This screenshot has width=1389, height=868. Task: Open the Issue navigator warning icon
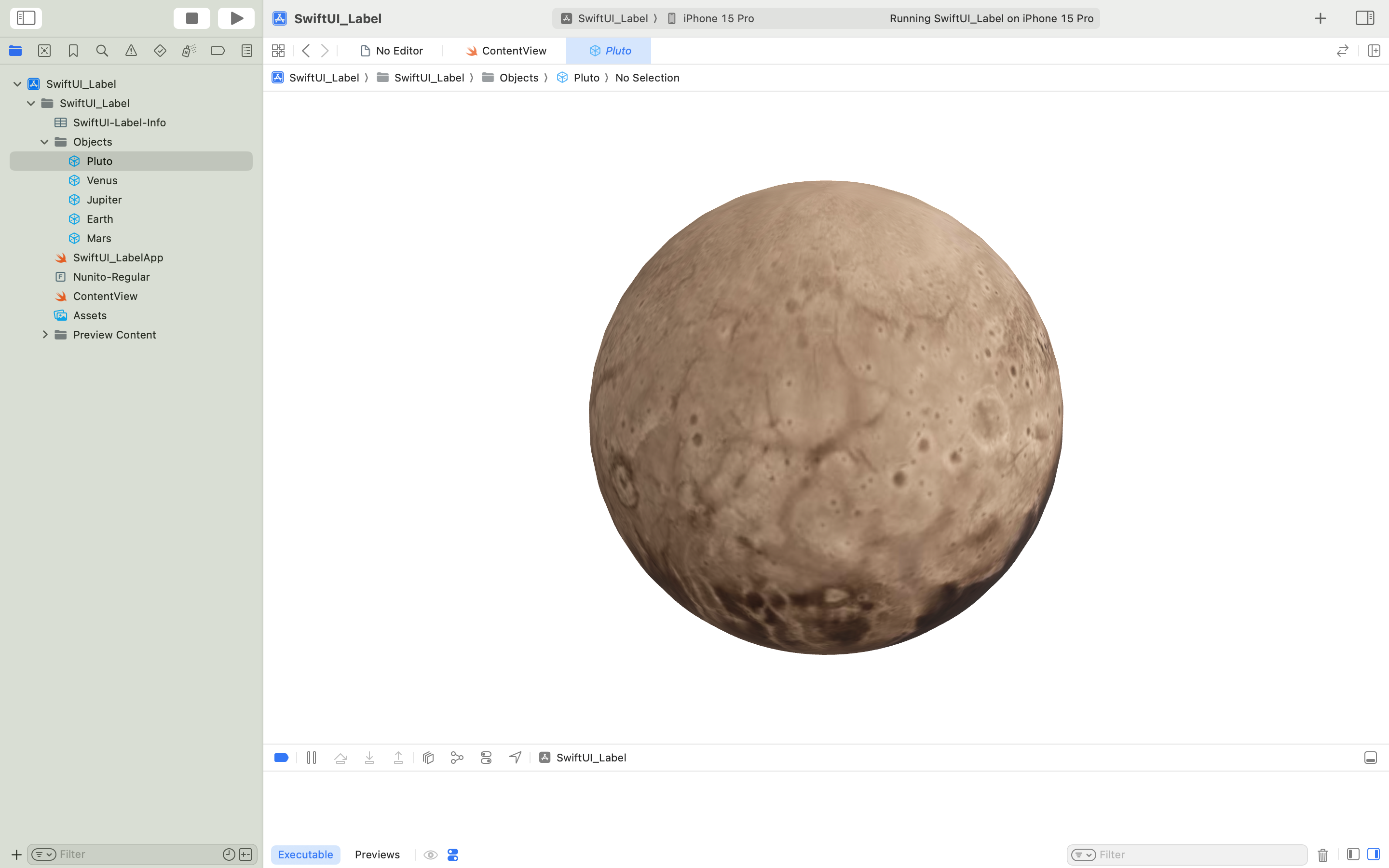point(131,51)
